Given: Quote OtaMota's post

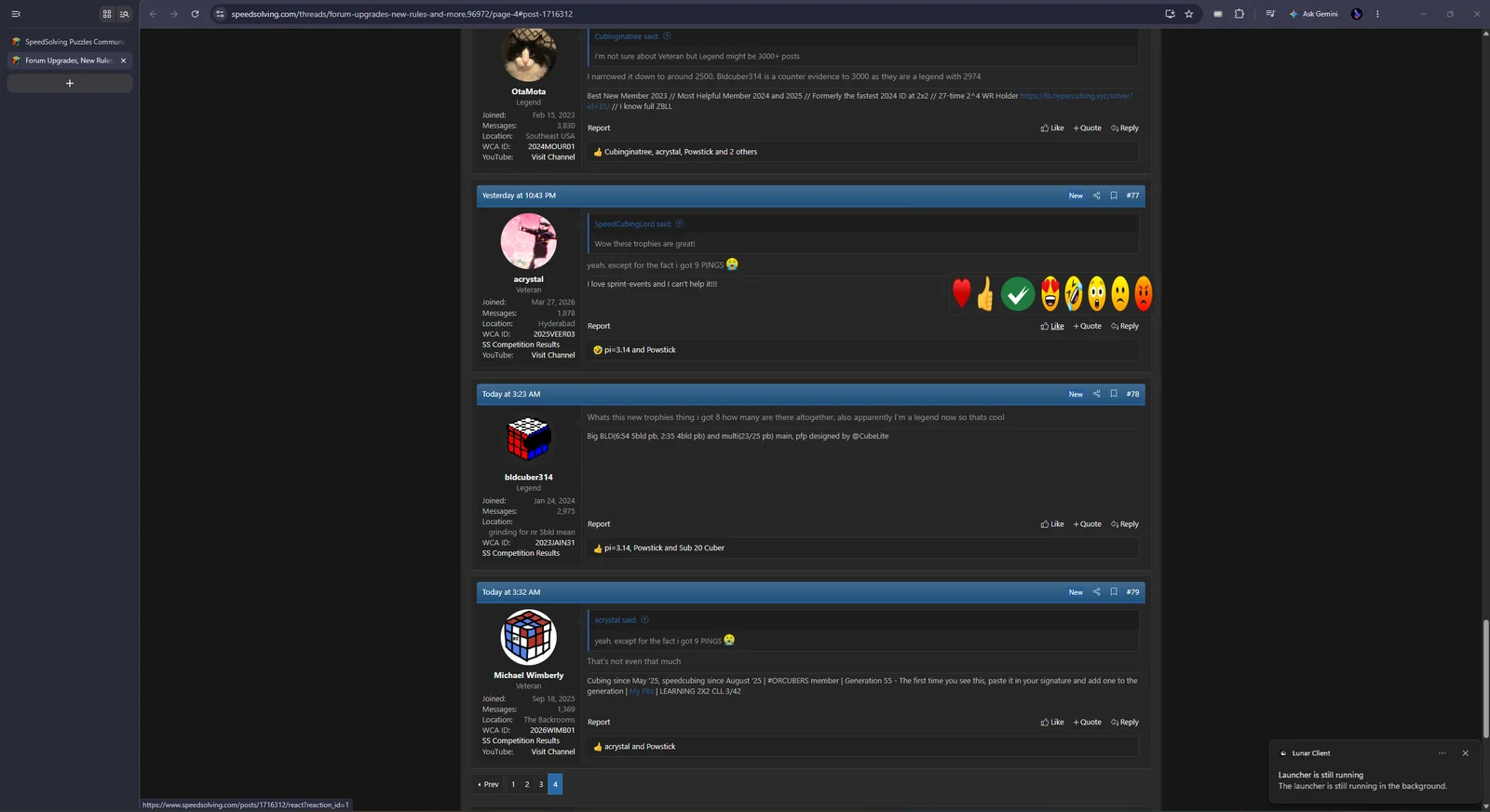Looking at the screenshot, I should point(1087,129).
